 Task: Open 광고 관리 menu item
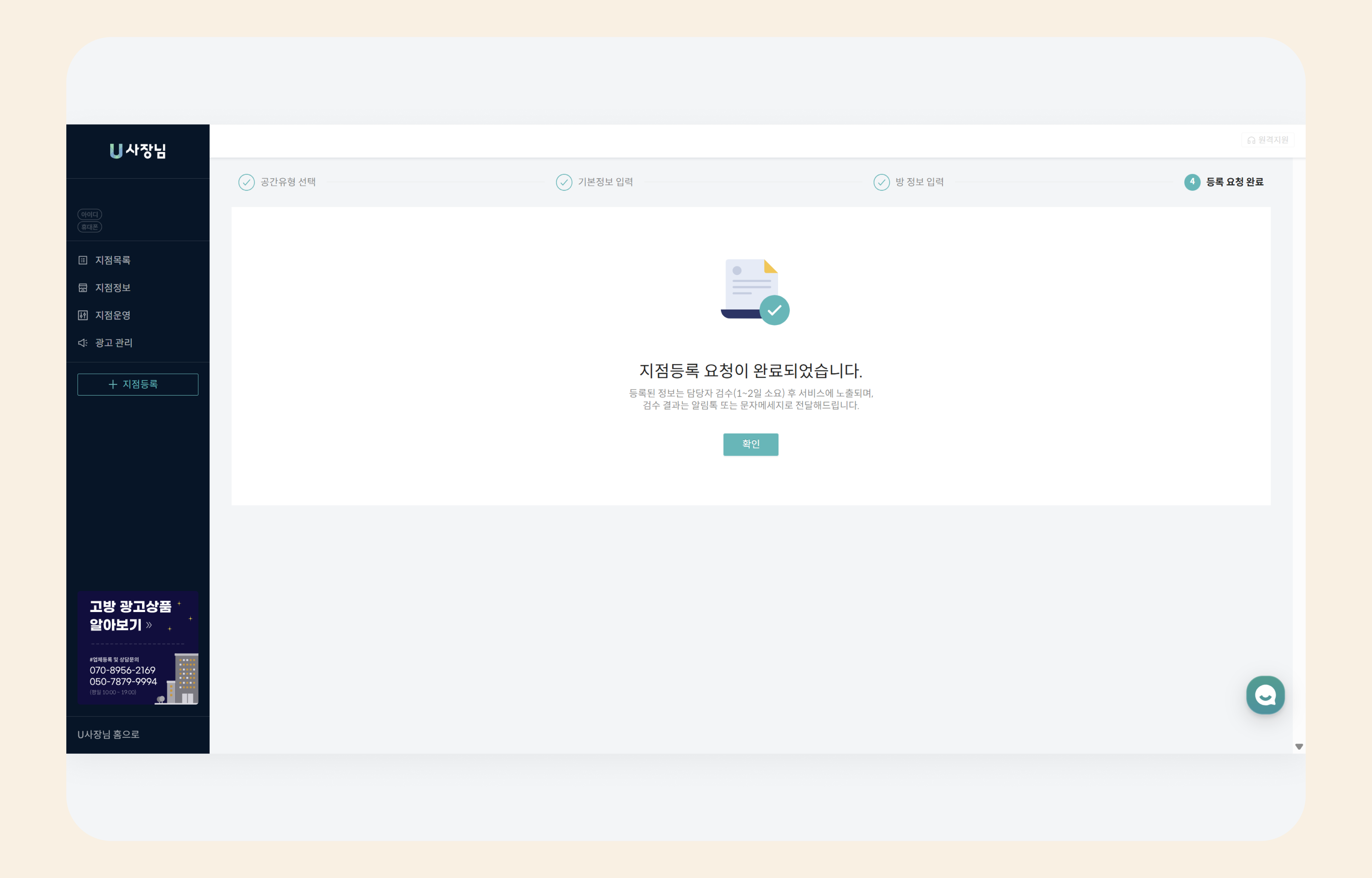tap(114, 343)
